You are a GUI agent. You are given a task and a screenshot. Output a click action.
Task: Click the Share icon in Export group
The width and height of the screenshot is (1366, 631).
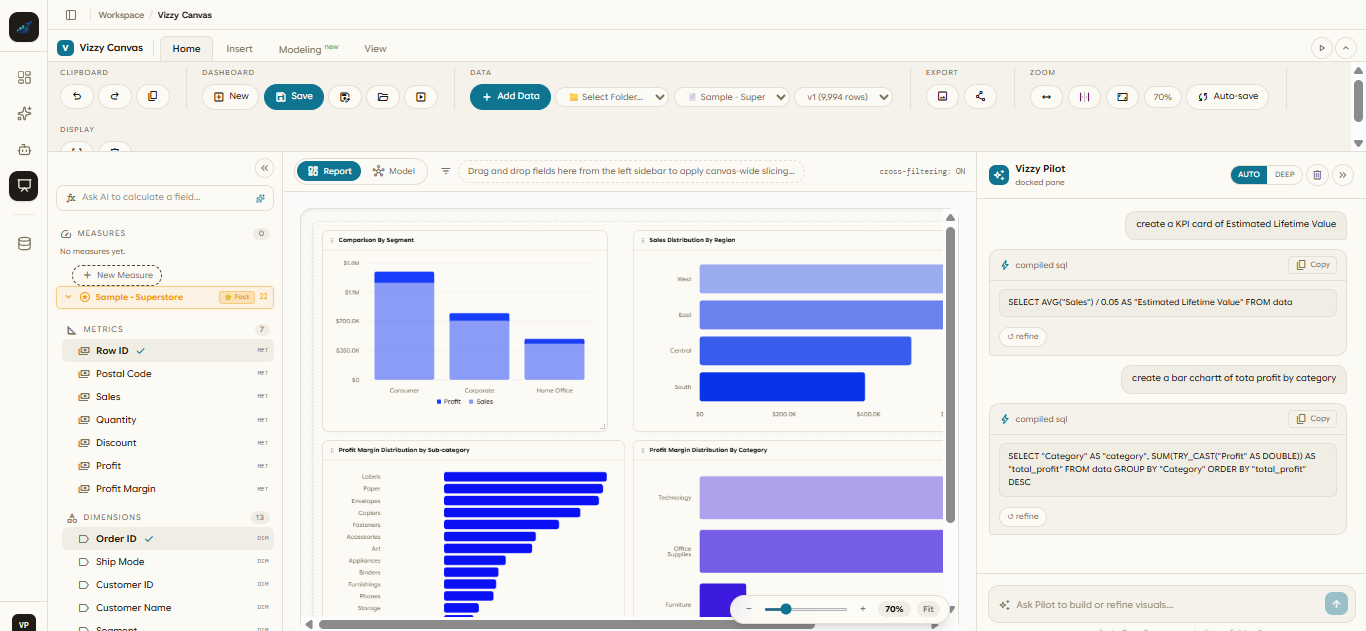click(x=980, y=97)
